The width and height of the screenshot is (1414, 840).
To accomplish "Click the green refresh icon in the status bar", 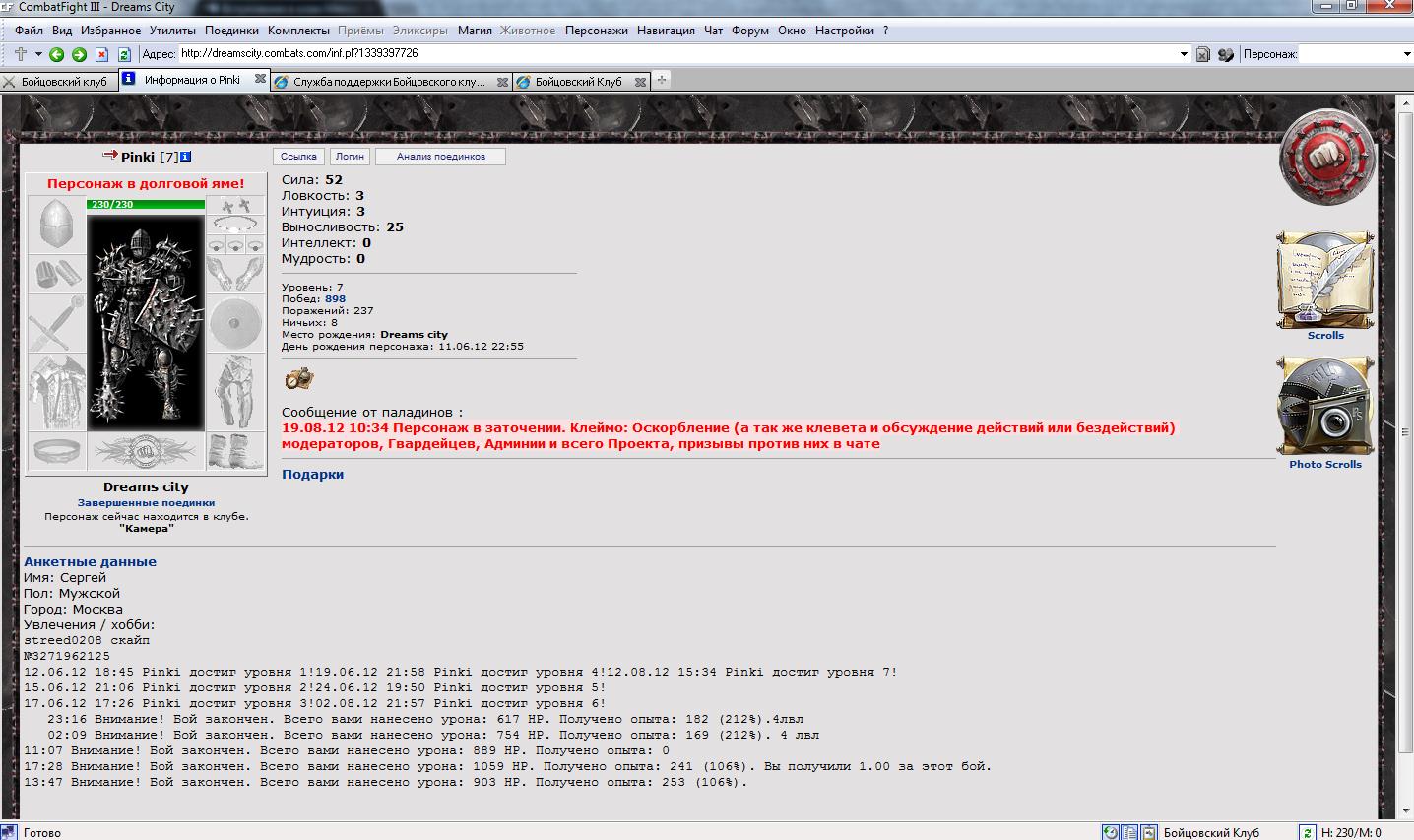I will (x=1306, y=832).
